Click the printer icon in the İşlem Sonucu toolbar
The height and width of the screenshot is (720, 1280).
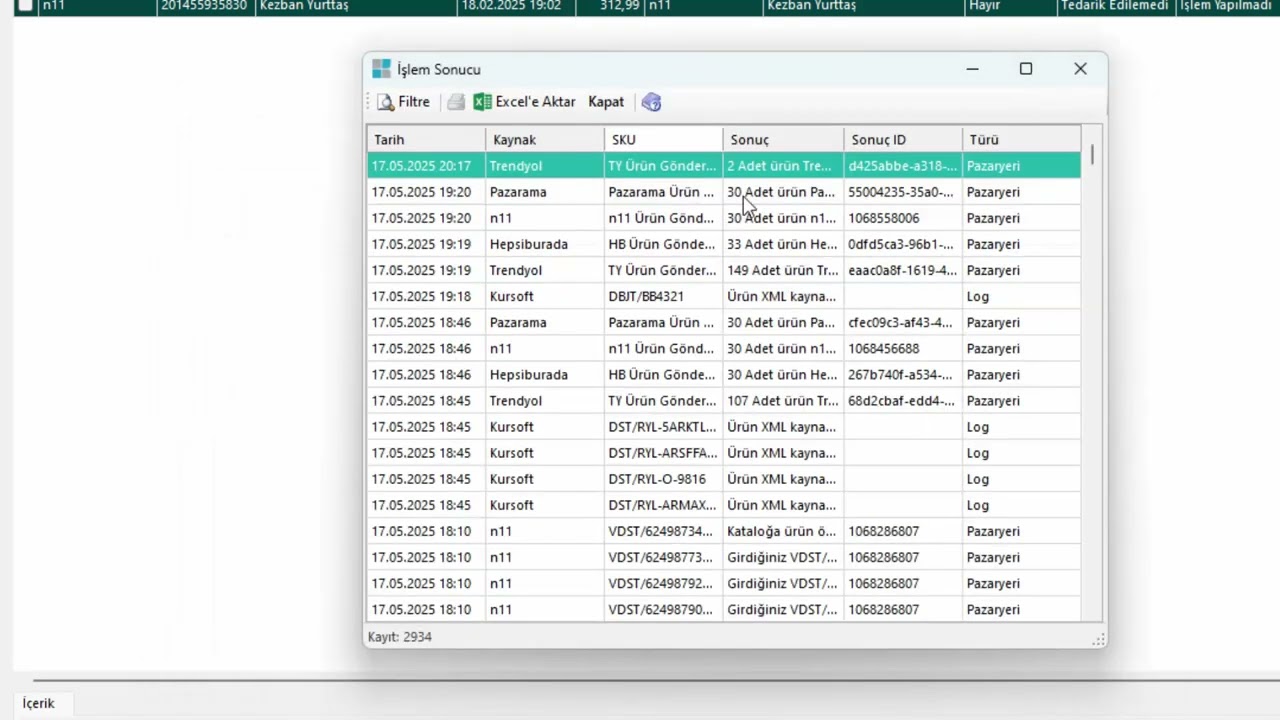456,102
